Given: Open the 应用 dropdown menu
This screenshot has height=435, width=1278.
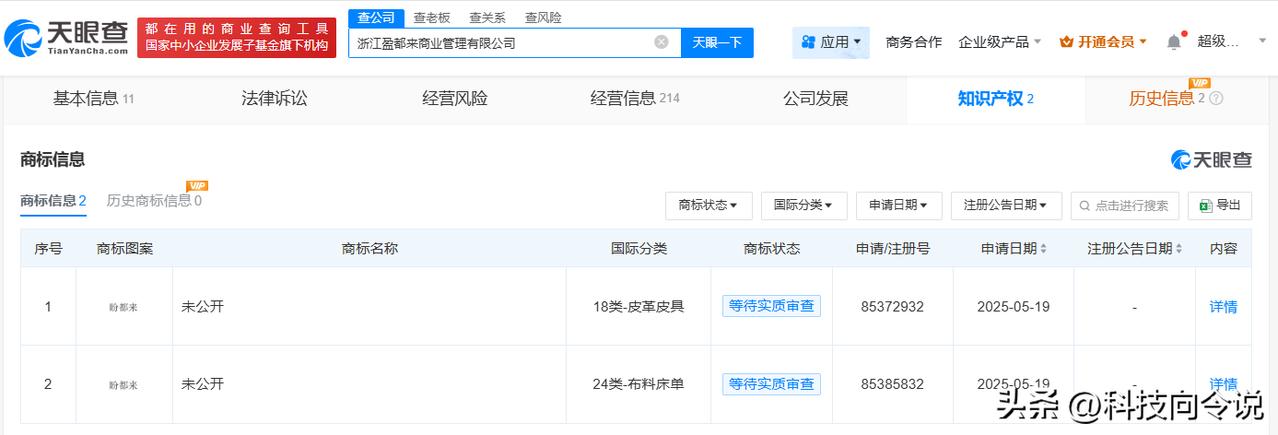Looking at the screenshot, I should (x=831, y=42).
